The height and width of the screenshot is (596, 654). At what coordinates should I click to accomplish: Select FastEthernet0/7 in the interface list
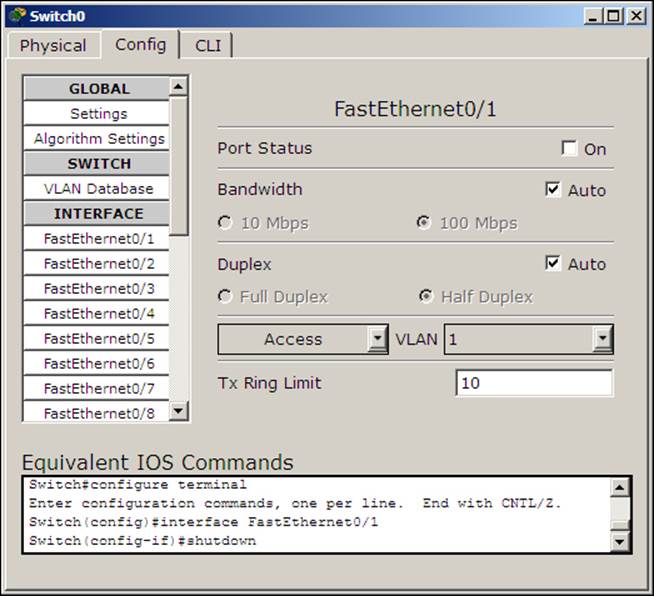97,389
